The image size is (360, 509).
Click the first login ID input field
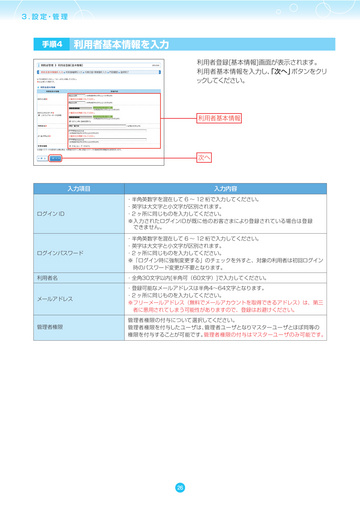[77, 96]
